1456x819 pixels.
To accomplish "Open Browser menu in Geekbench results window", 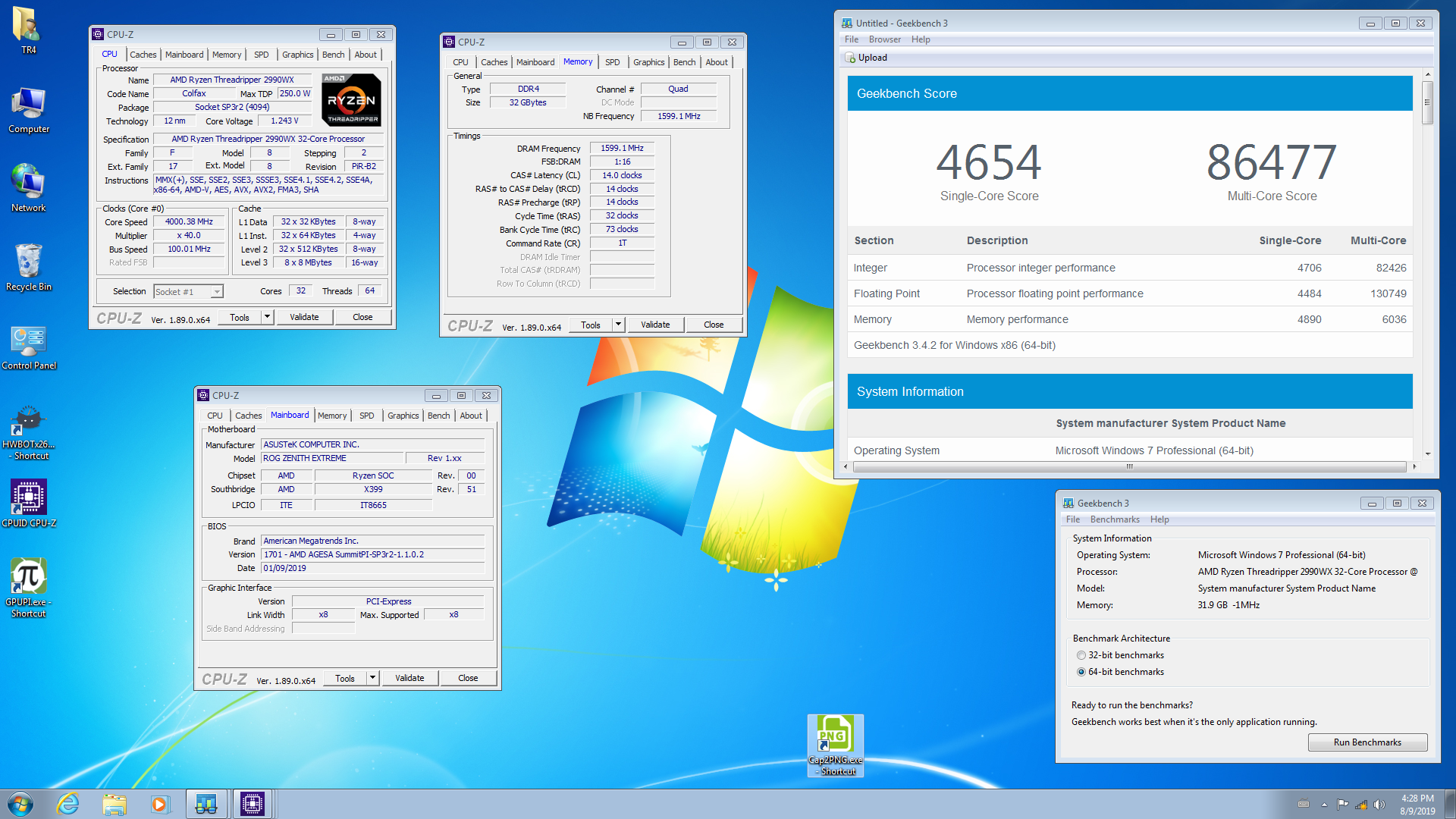I will 885,39.
